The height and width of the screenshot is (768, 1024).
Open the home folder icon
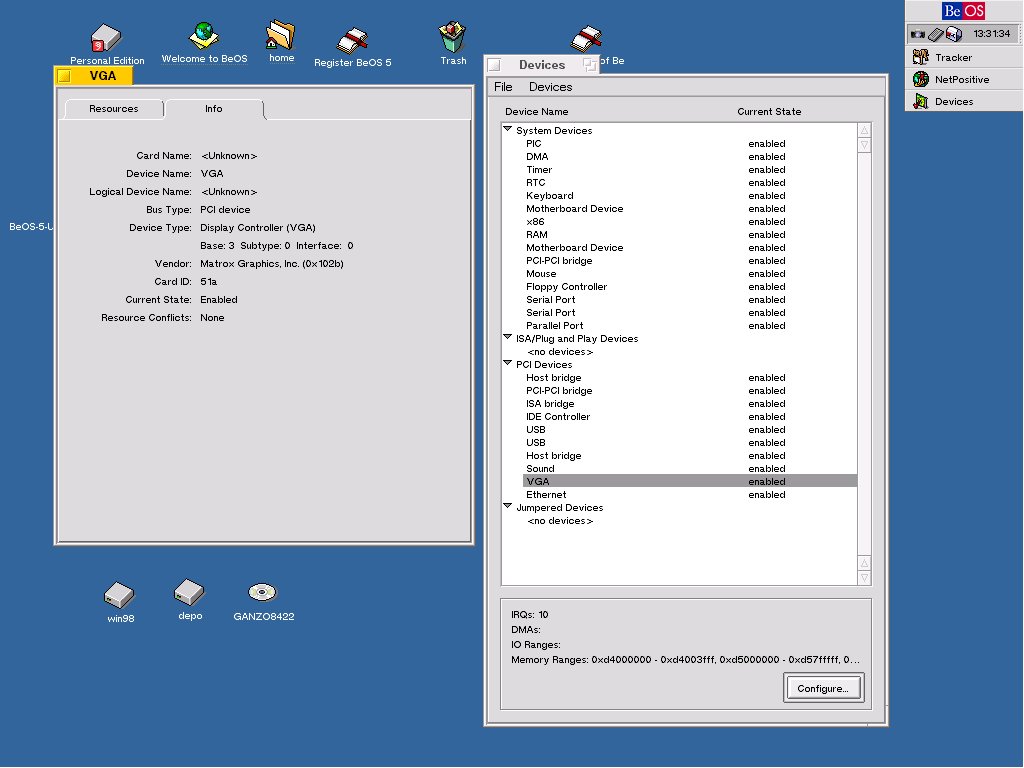coord(281,36)
